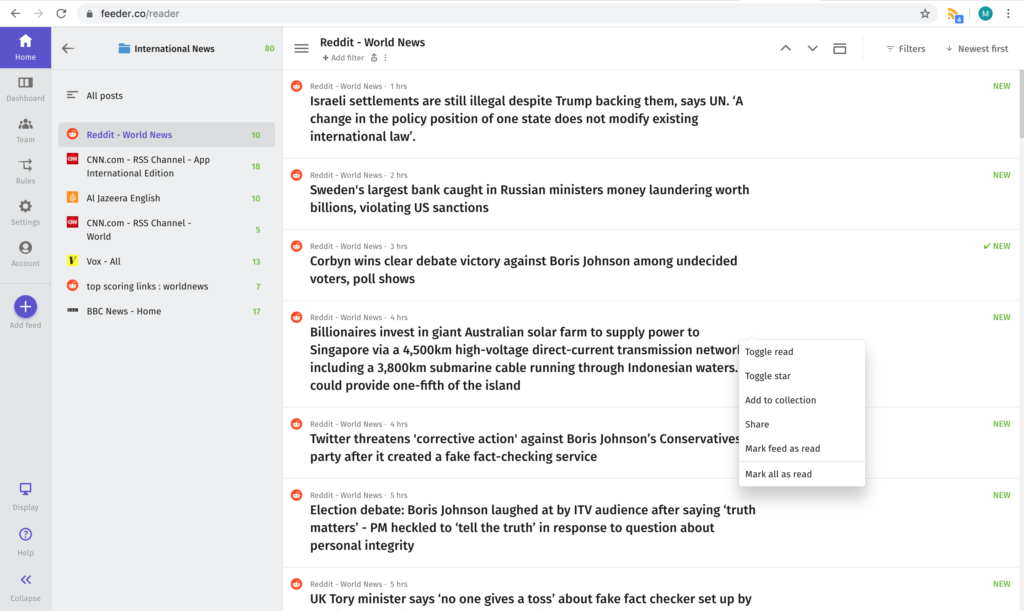Collapse the left sidebar
This screenshot has height=611, width=1024.
[25, 588]
